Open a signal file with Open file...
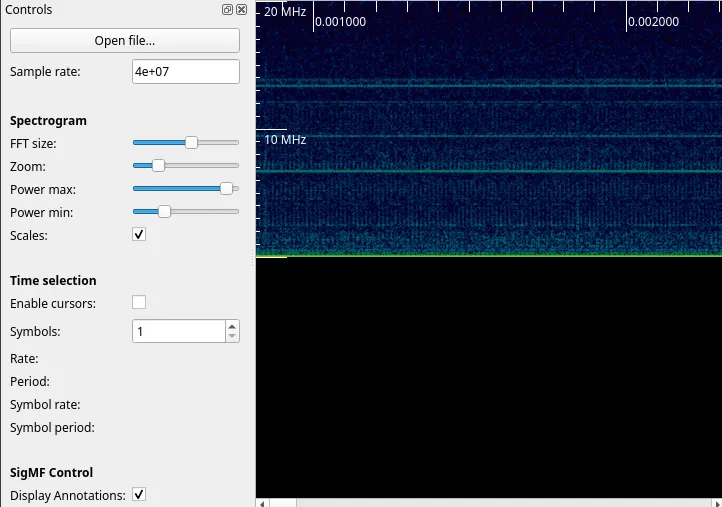This screenshot has height=507, width=722. tap(125, 41)
